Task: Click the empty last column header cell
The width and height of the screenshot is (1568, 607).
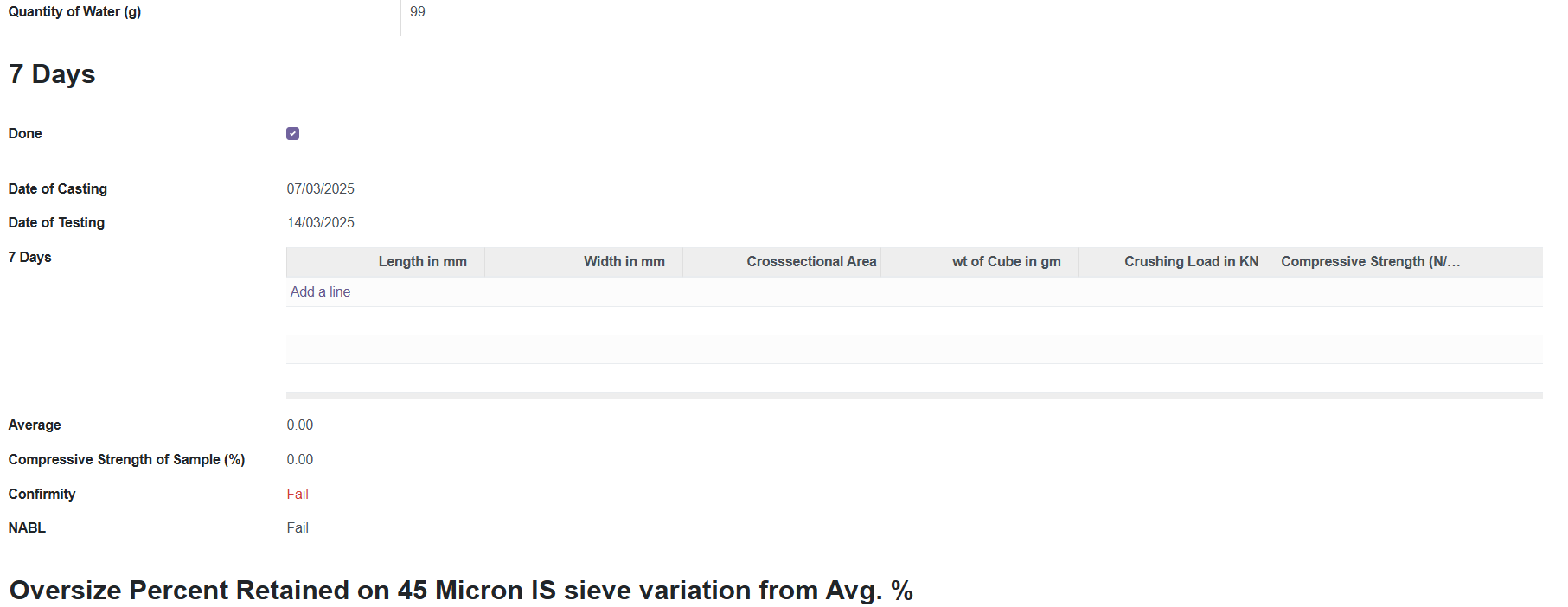Action: pyautogui.click(x=1509, y=262)
